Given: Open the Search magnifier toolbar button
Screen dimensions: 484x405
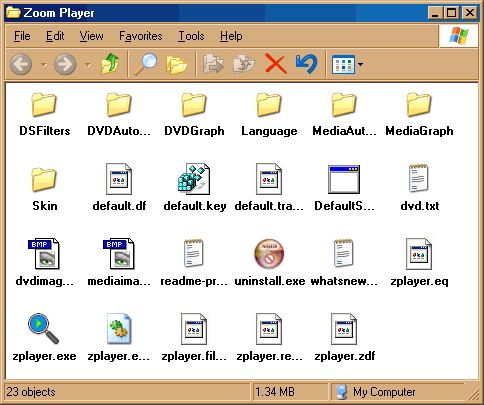Looking at the screenshot, I should coord(146,64).
